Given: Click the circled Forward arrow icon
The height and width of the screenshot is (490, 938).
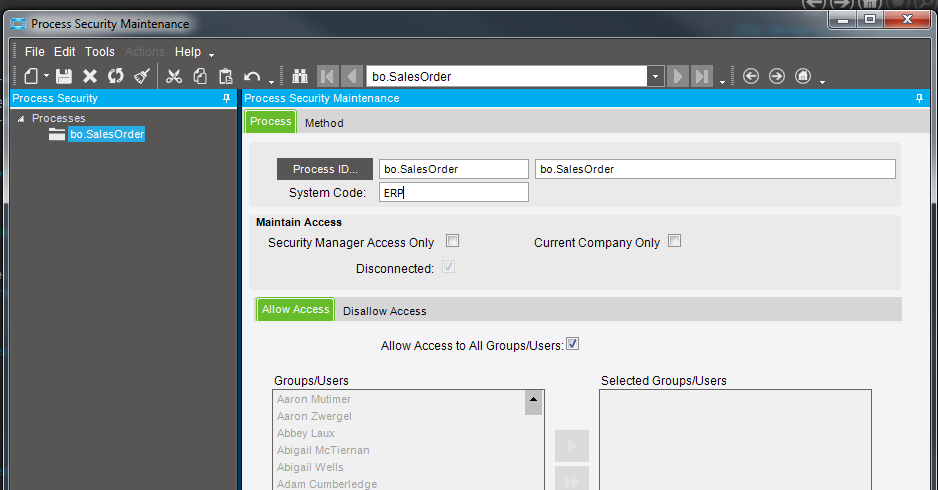Looking at the screenshot, I should 776,77.
